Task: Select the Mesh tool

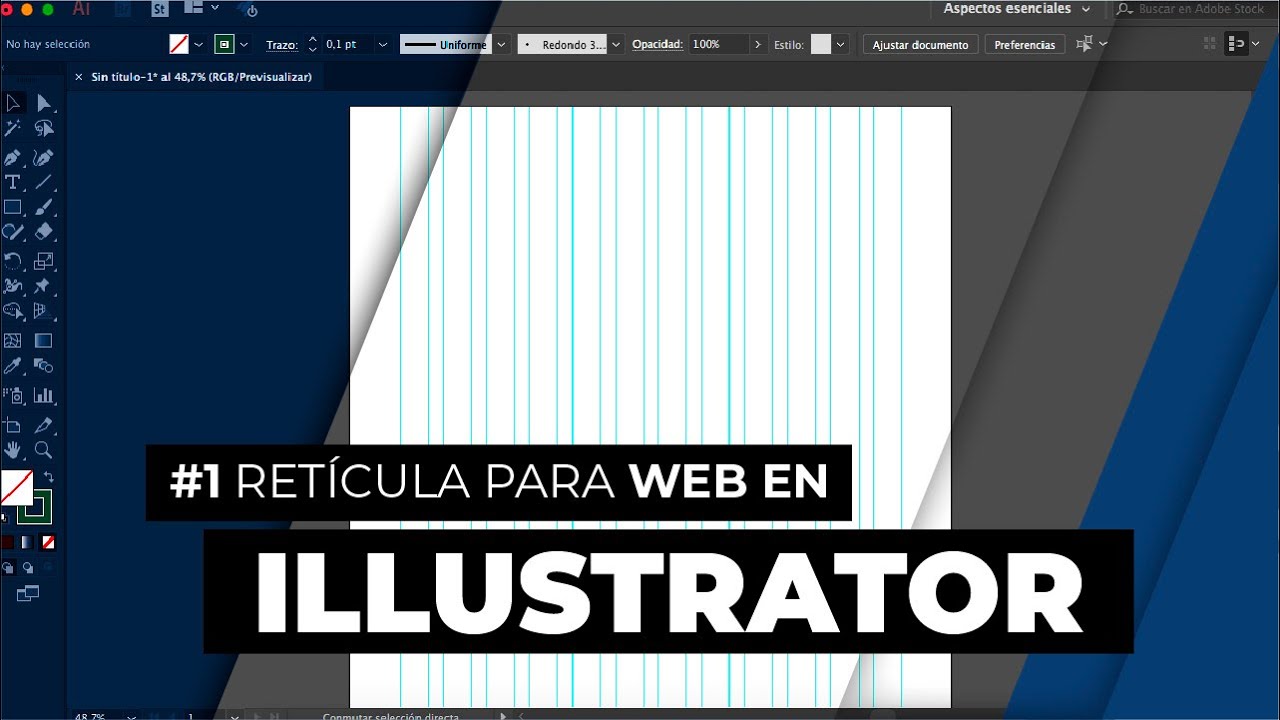Action: 13,341
